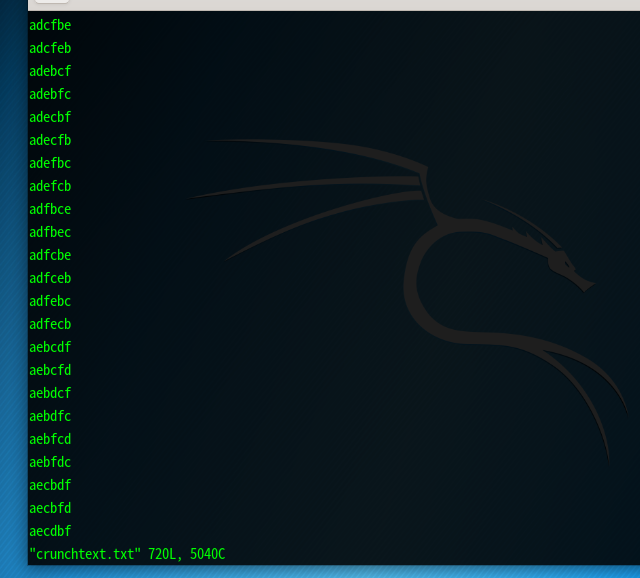The width and height of the screenshot is (640, 578).
Task: Click on 'adfcbe'
Action: (50, 255)
